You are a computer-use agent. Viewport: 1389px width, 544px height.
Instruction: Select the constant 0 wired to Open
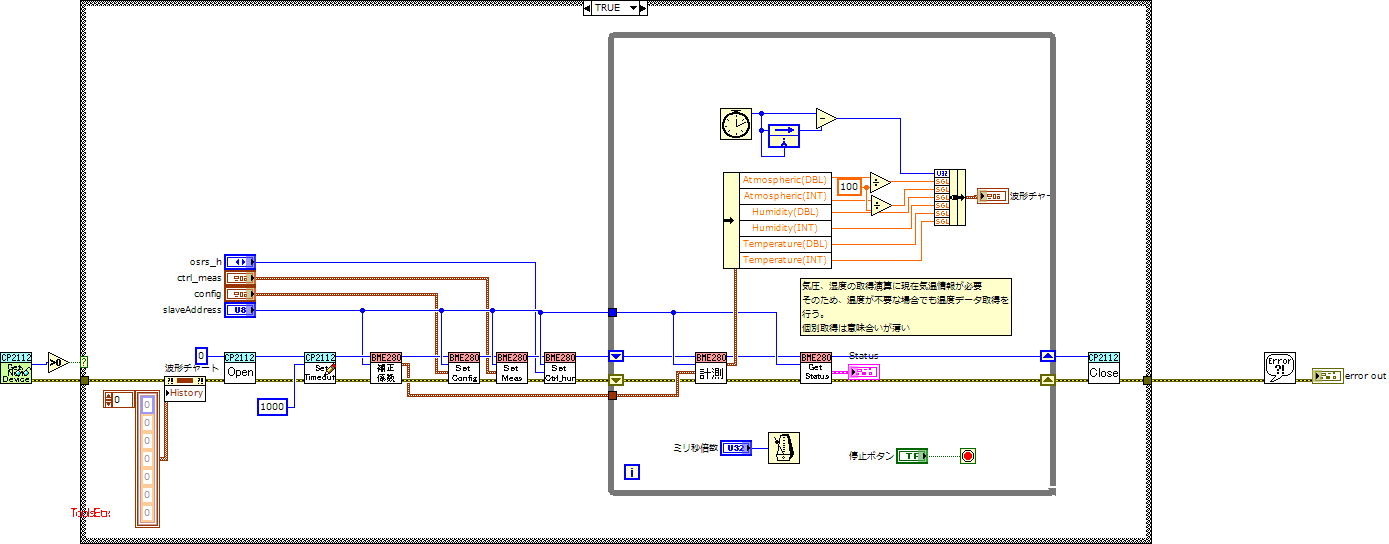(201, 355)
